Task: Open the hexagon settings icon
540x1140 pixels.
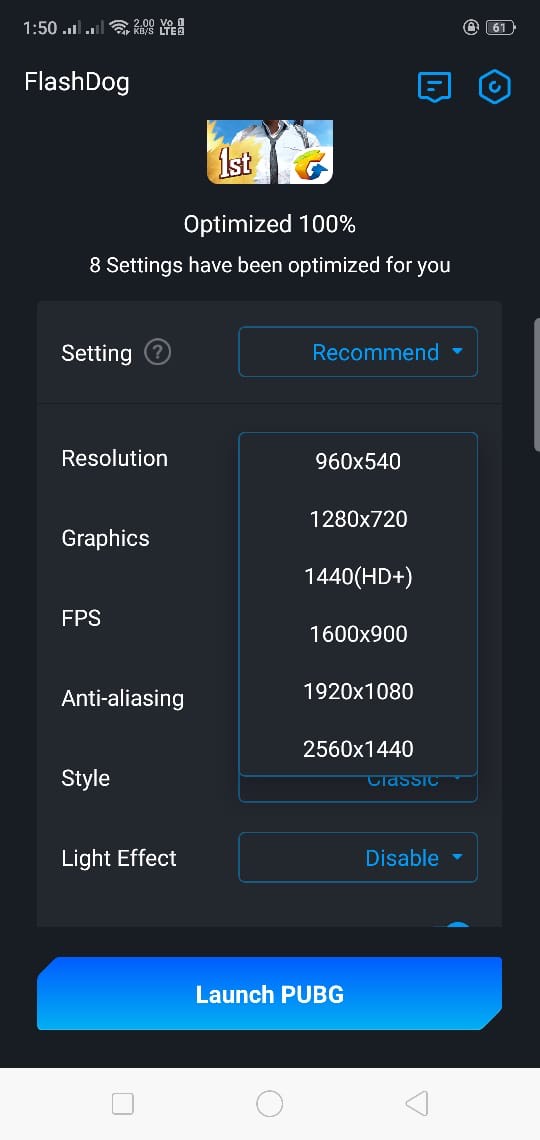Action: [495, 87]
